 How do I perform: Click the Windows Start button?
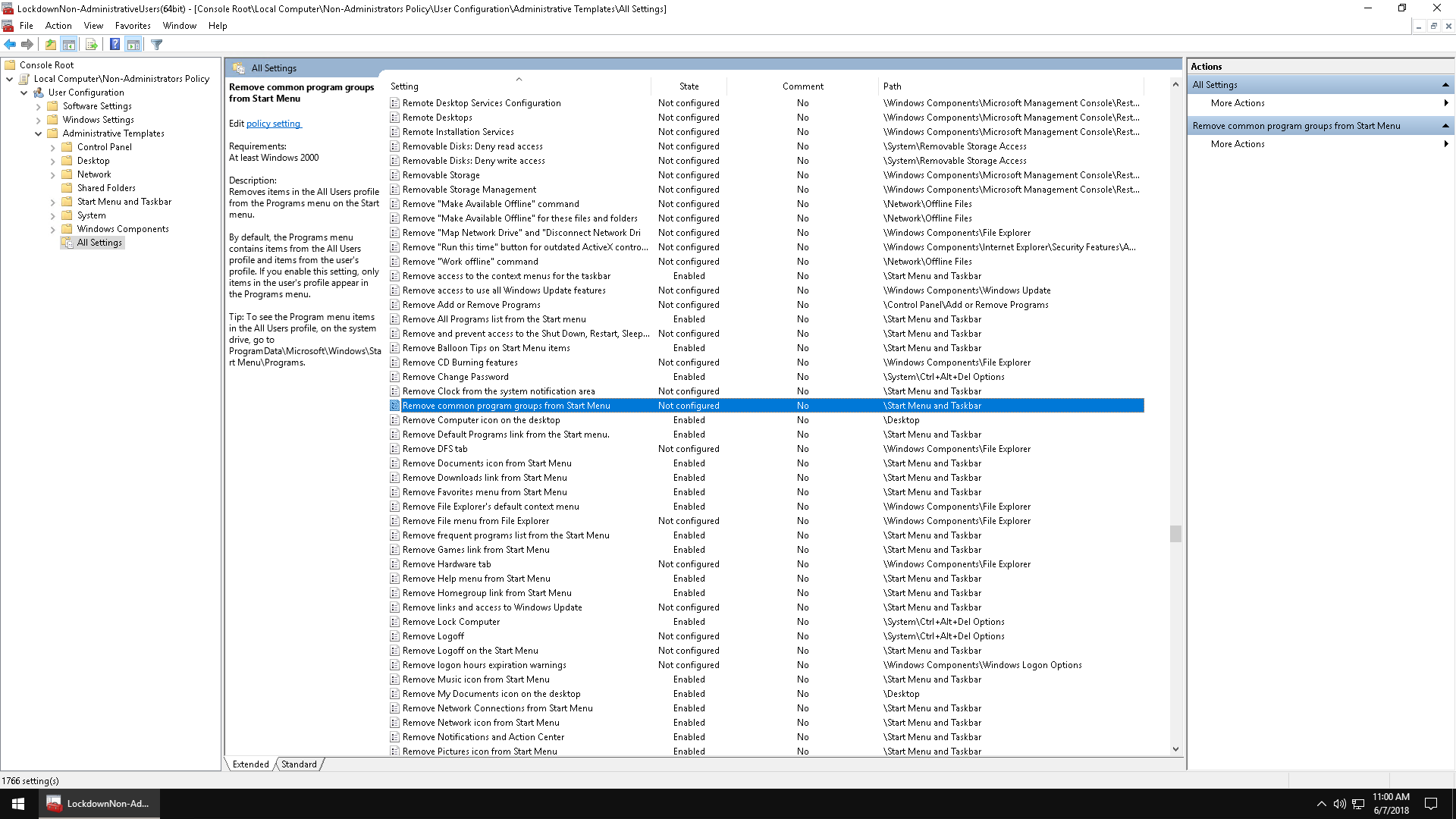tap(18, 803)
